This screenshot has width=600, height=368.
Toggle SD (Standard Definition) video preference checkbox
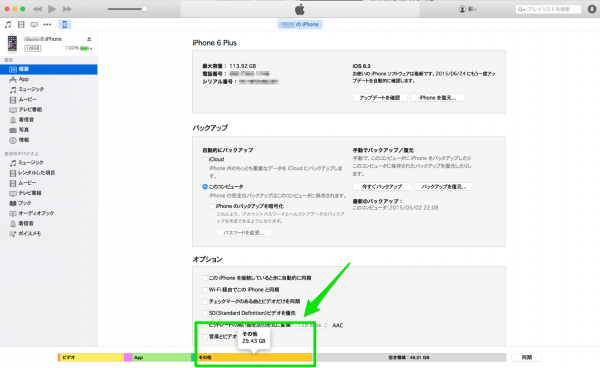click(x=205, y=313)
